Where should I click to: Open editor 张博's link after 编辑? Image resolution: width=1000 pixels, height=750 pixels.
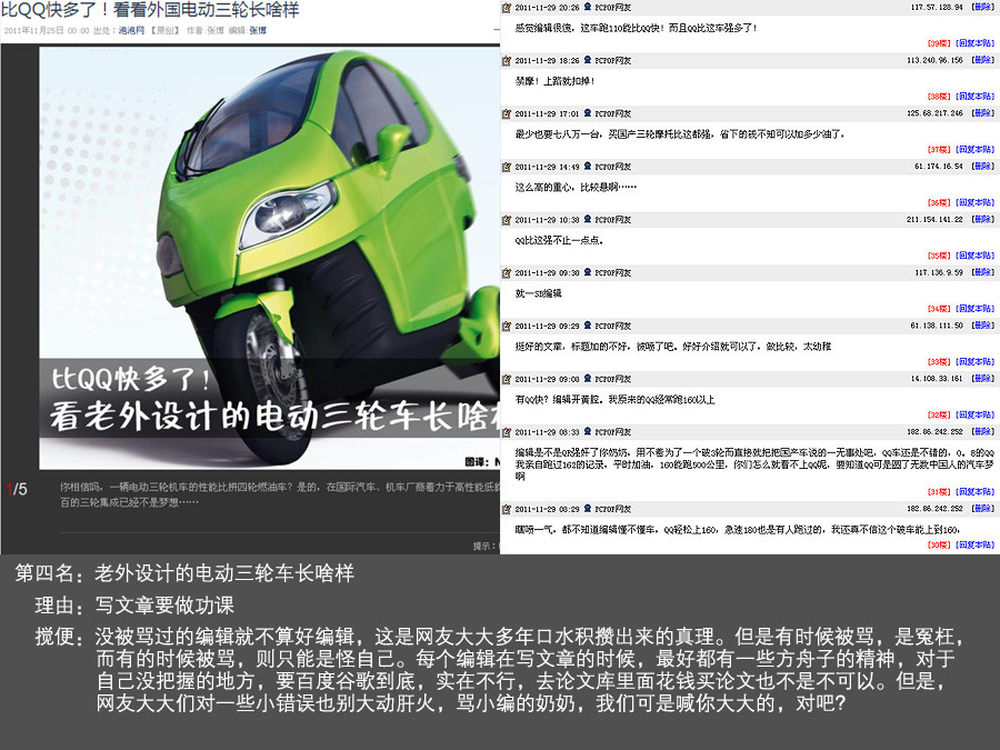click(258, 30)
